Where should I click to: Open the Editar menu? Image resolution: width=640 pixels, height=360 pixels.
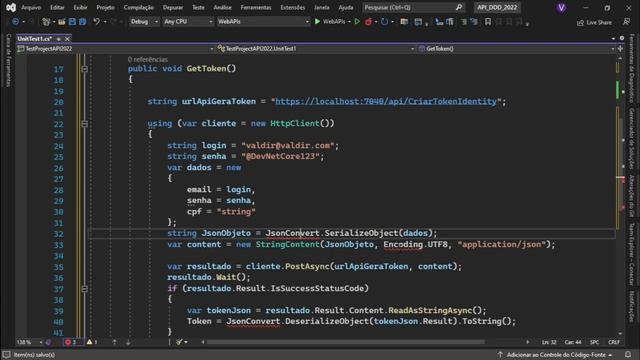57,7
